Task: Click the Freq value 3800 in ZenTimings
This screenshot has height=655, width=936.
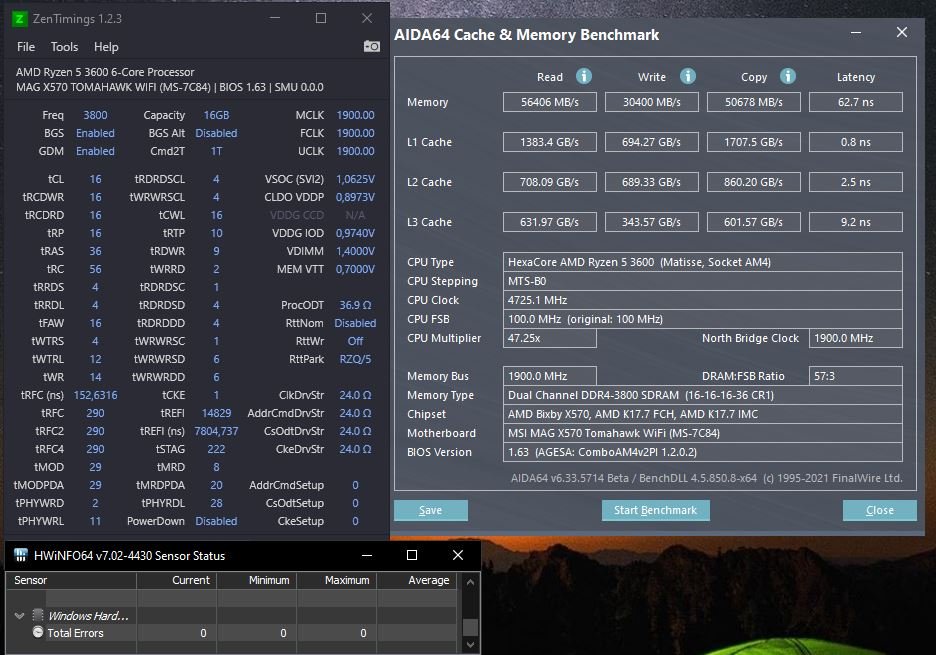Action: click(96, 115)
